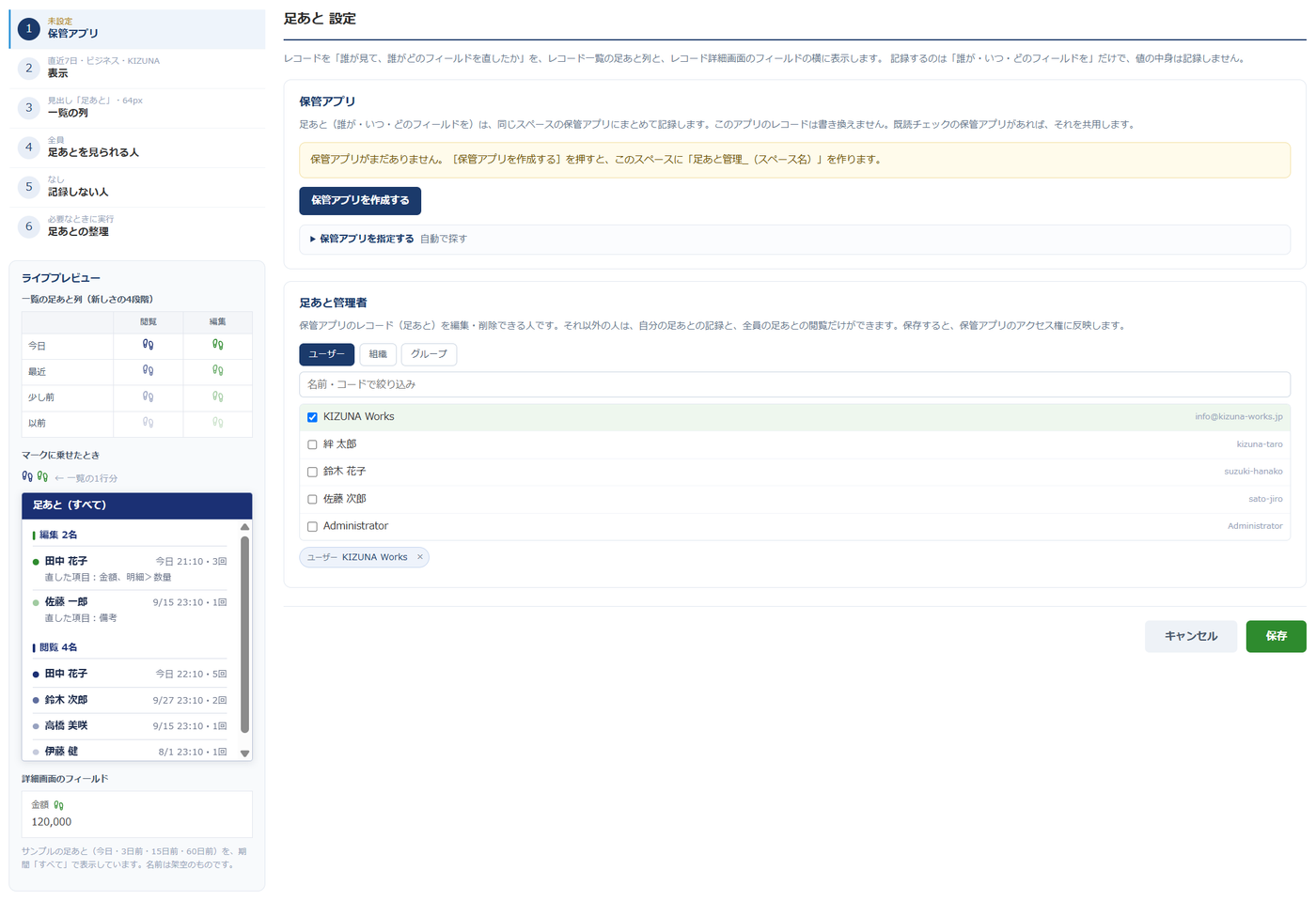Check the 絆 太郎 user checkbox
Image resolution: width=1316 pixels, height=901 pixels.
tap(312, 444)
